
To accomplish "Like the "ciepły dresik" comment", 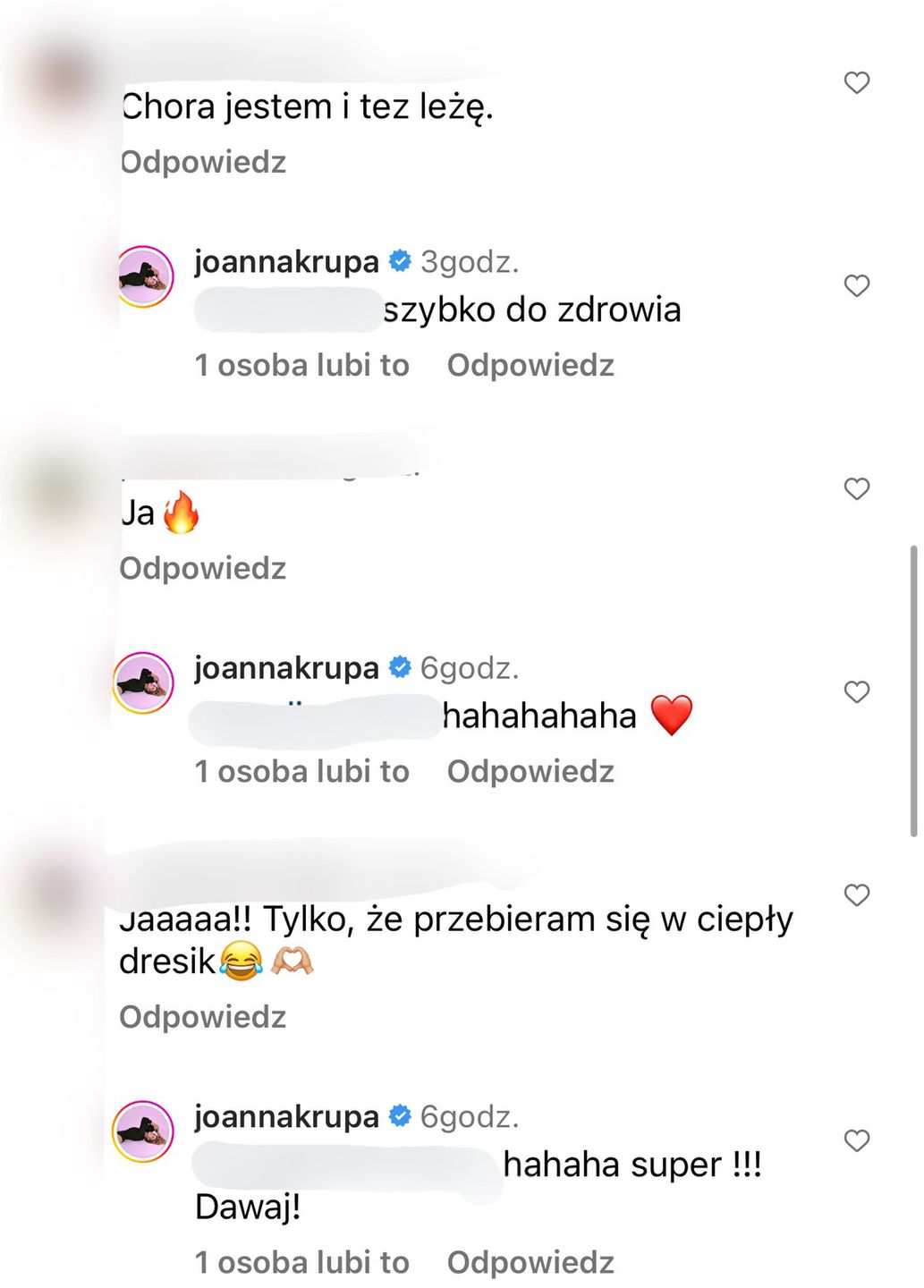I will click(x=856, y=895).
